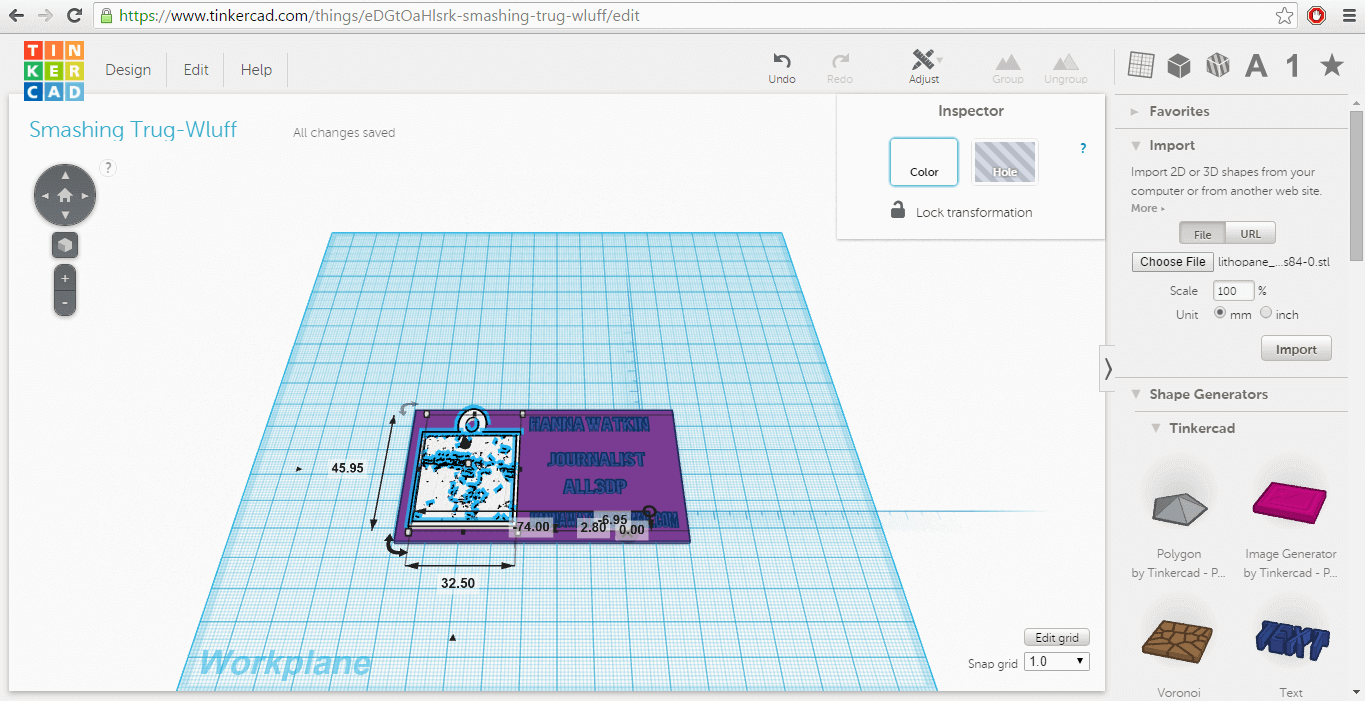Open the Color picker swatch
The image size is (1365, 701).
tap(924, 162)
